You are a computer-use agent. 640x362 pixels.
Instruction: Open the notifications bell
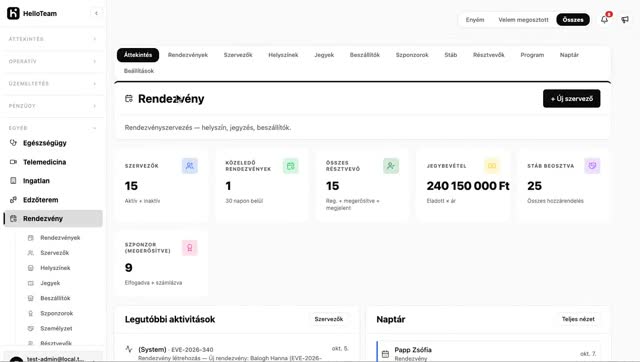pyautogui.click(x=604, y=19)
